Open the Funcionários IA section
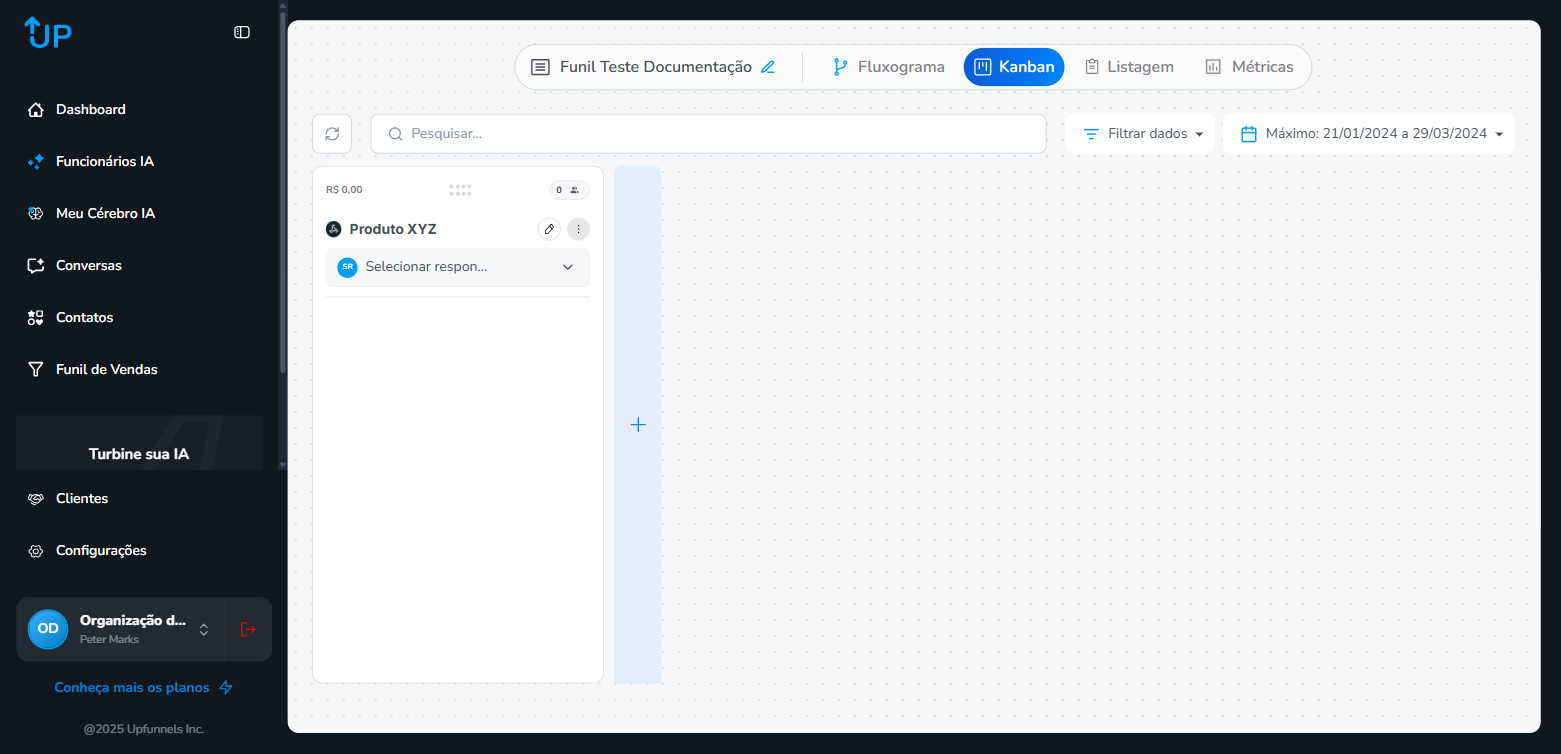The height and width of the screenshot is (754, 1561). [102, 161]
